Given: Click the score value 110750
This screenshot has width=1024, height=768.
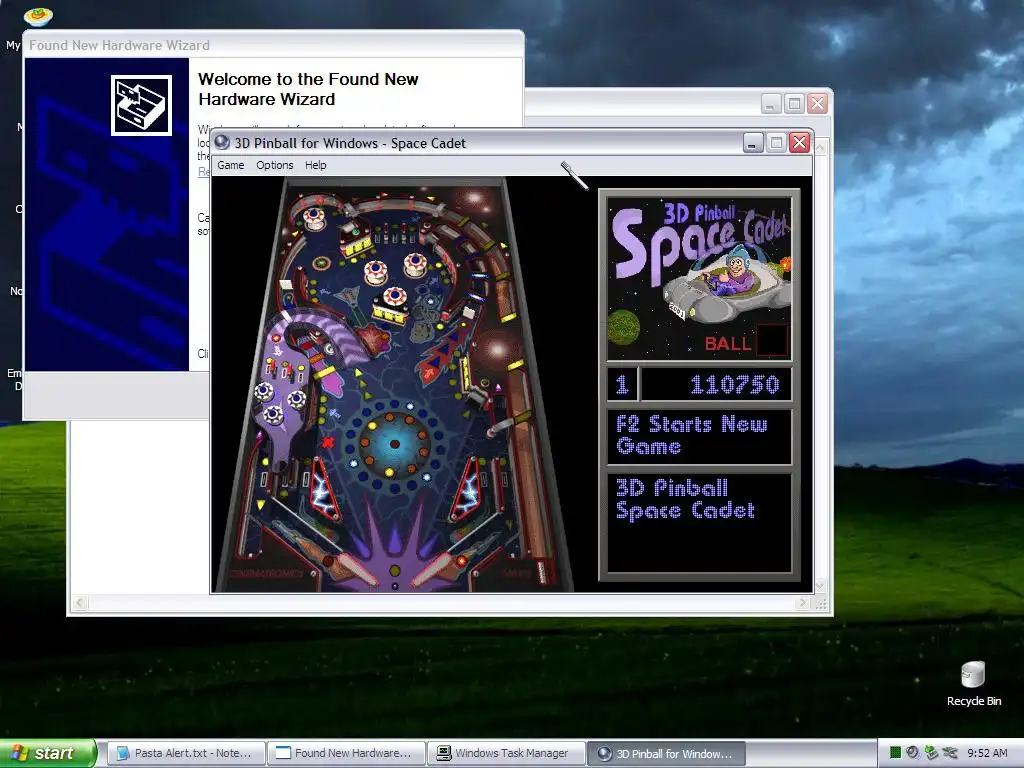Looking at the screenshot, I should [x=734, y=385].
